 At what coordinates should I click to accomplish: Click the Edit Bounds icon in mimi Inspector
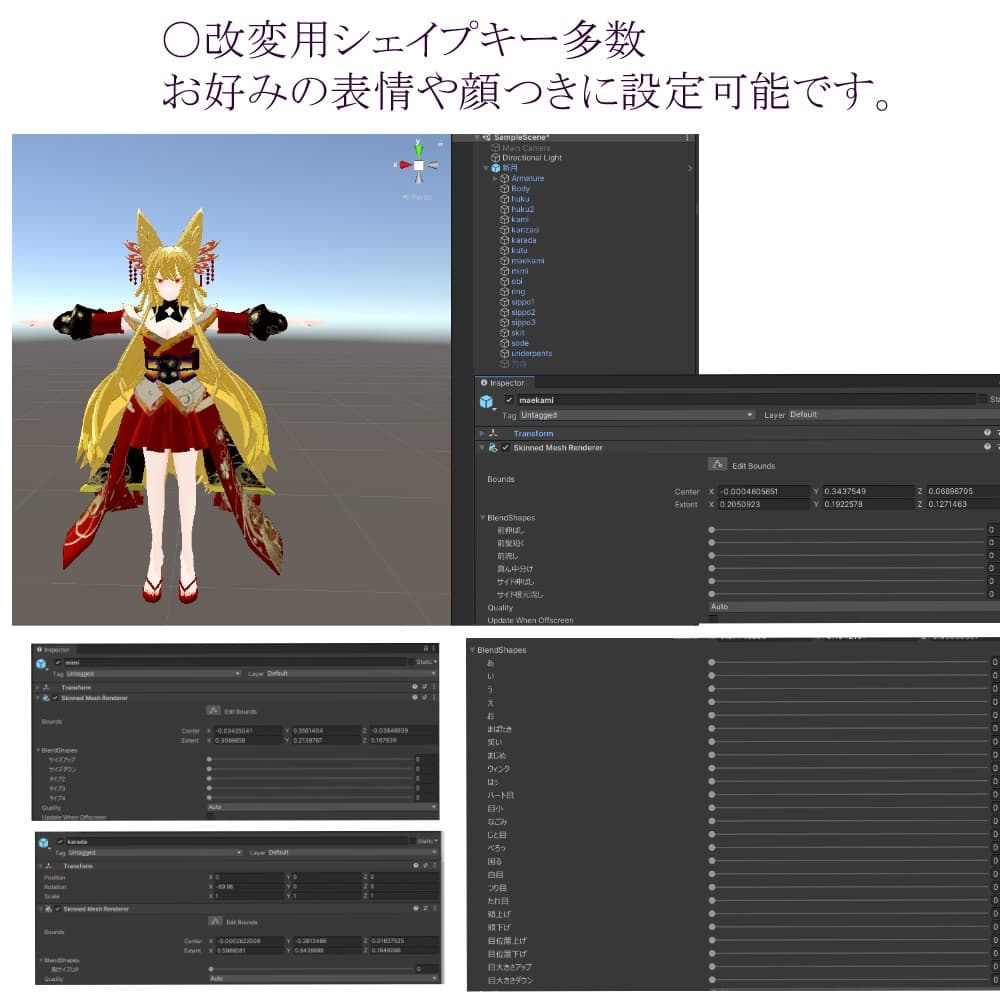pos(213,710)
